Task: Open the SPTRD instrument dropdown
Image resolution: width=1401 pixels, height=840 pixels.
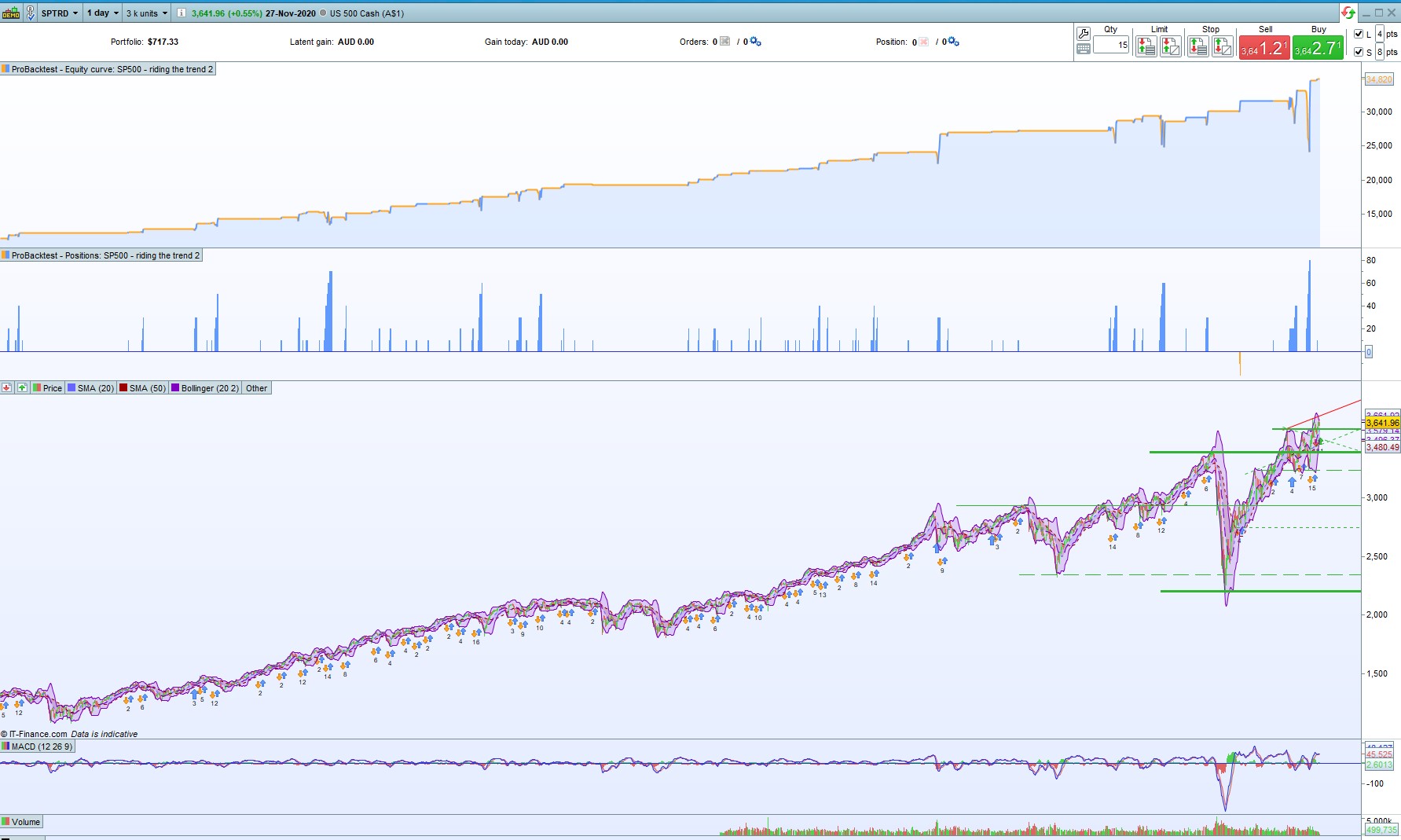Action: 60,13
